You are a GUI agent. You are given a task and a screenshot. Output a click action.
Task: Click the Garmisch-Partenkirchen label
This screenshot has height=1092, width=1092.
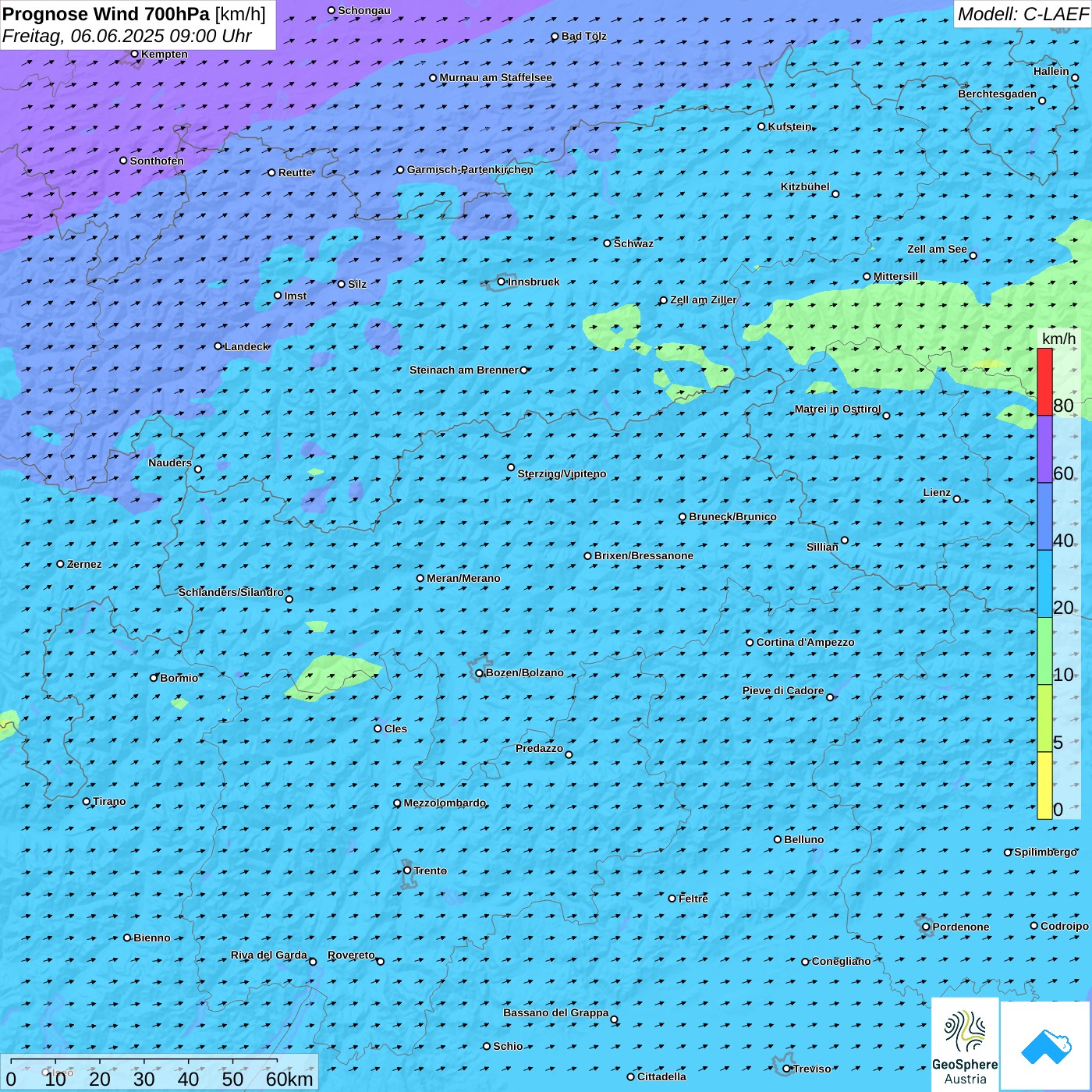pyautogui.click(x=470, y=169)
